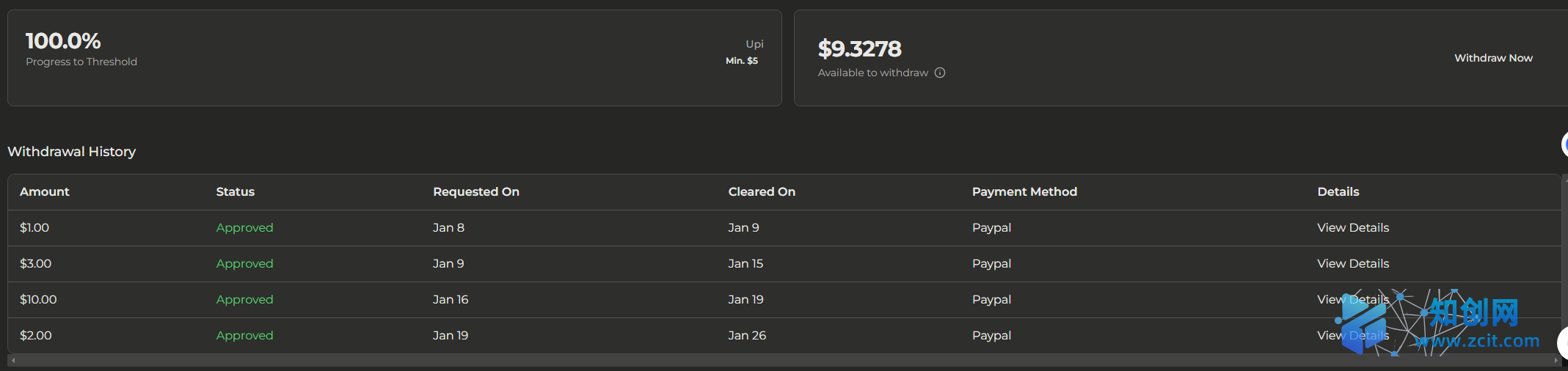Click info icon beside Available to withdraw

coord(940,73)
